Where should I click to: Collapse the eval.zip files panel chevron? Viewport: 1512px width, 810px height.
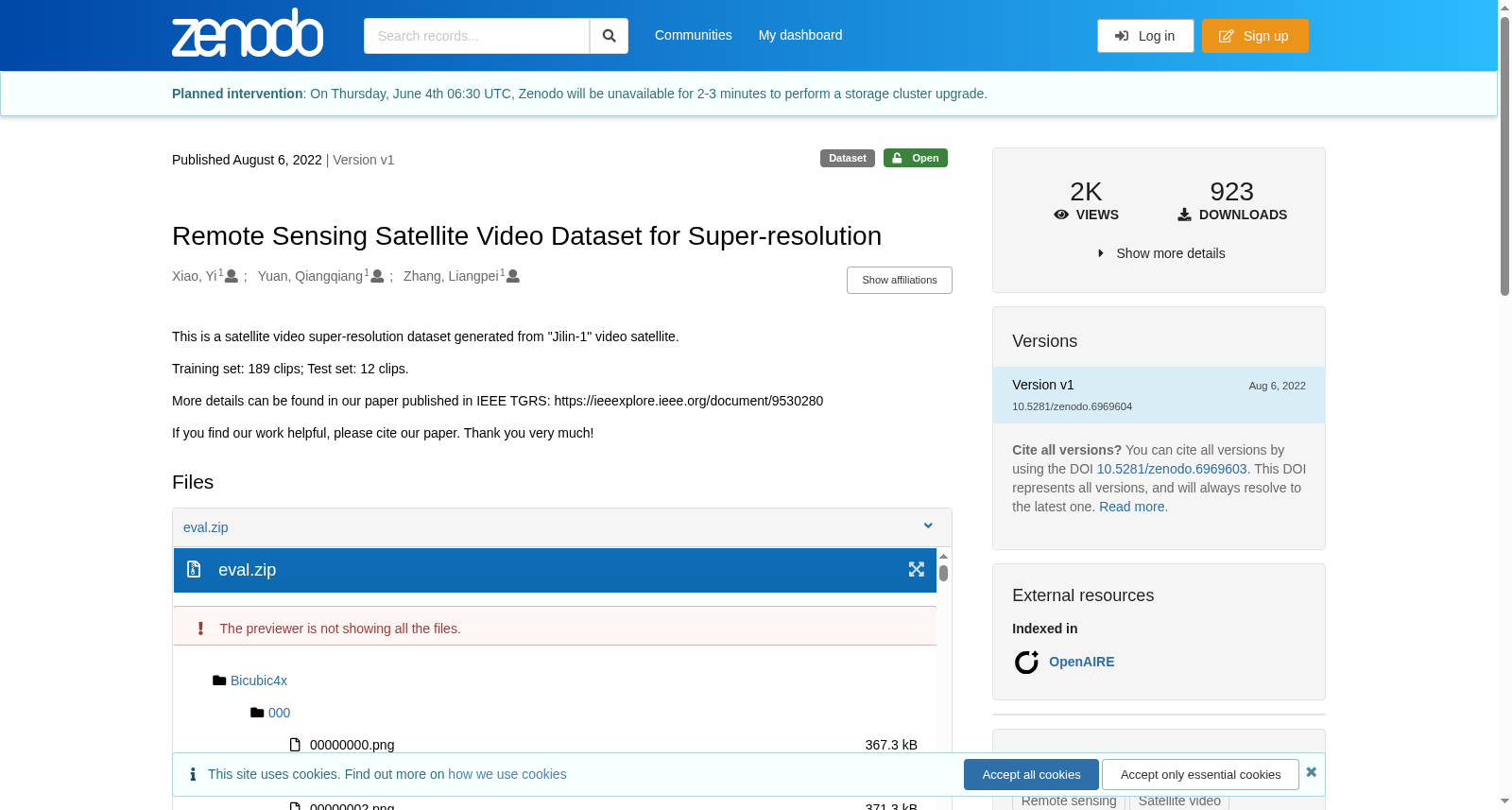point(928,526)
